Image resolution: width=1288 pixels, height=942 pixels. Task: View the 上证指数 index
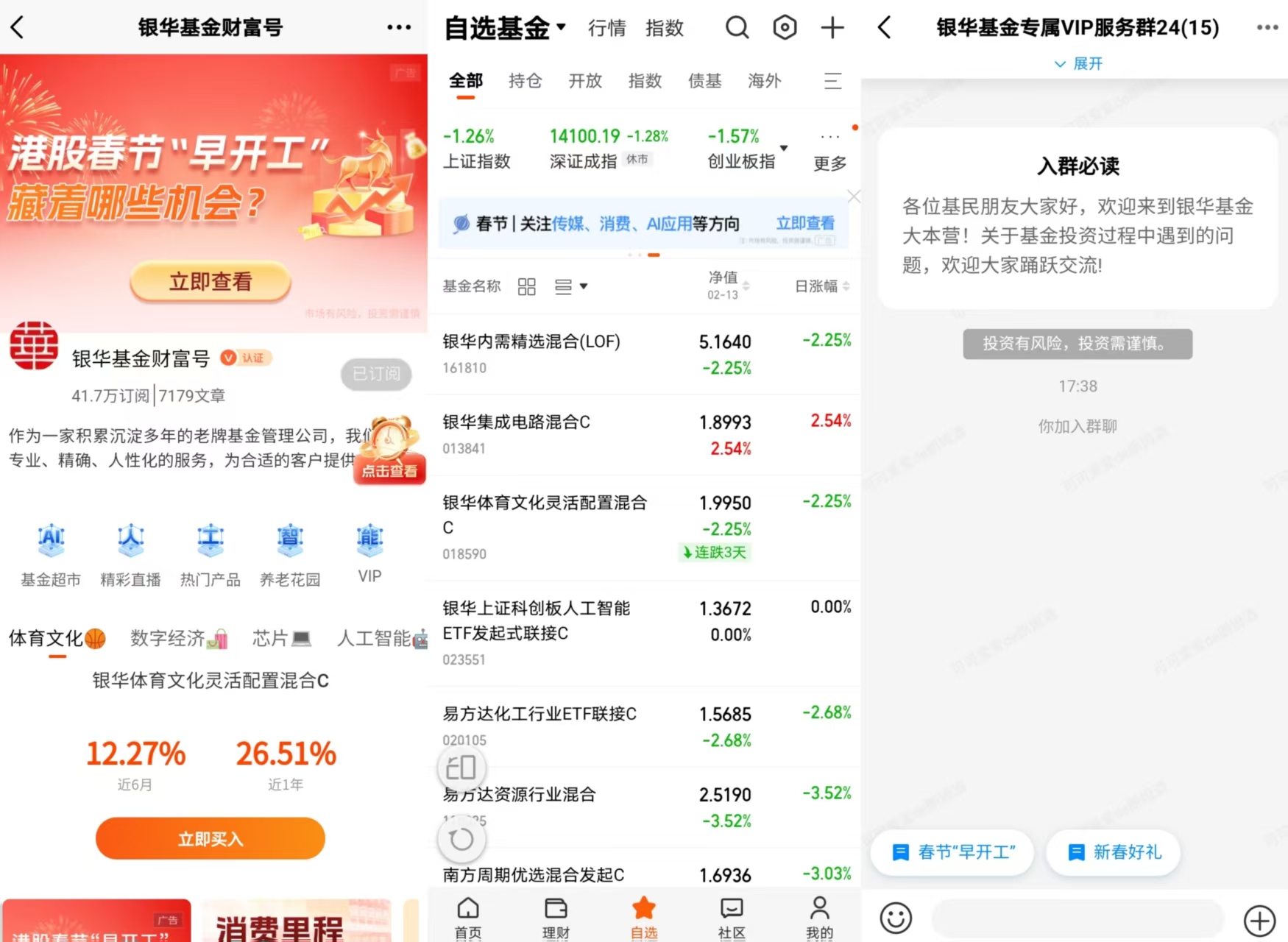[x=476, y=148]
